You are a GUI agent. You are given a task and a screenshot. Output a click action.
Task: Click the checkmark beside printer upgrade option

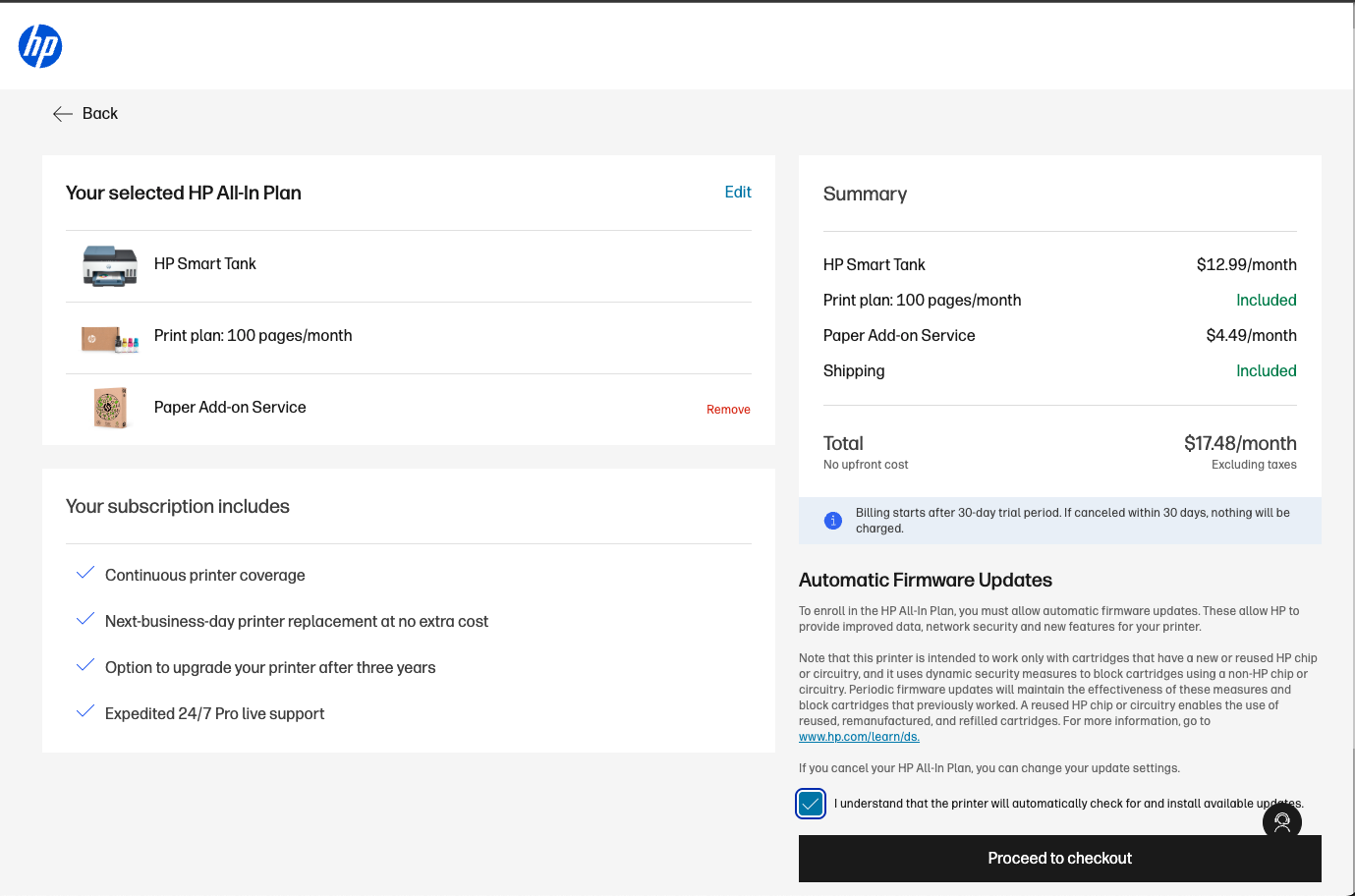coord(85,665)
